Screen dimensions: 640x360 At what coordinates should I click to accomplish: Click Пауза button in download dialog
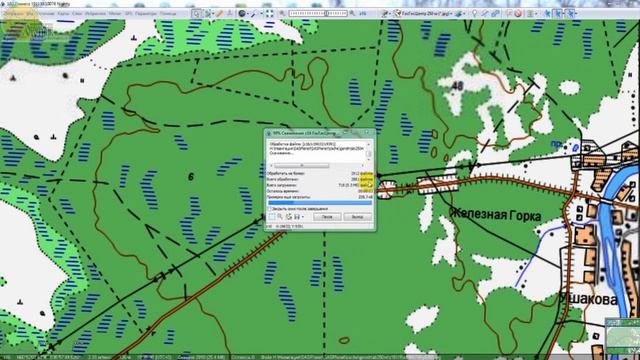click(x=327, y=217)
